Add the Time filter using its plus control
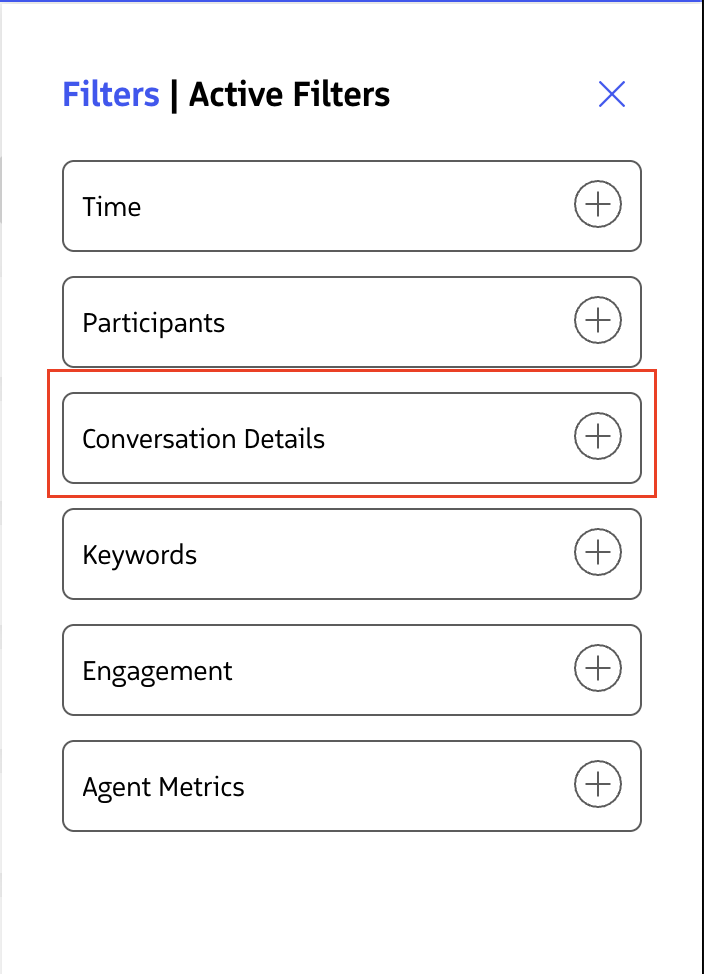This screenshot has width=704, height=974. point(597,204)
